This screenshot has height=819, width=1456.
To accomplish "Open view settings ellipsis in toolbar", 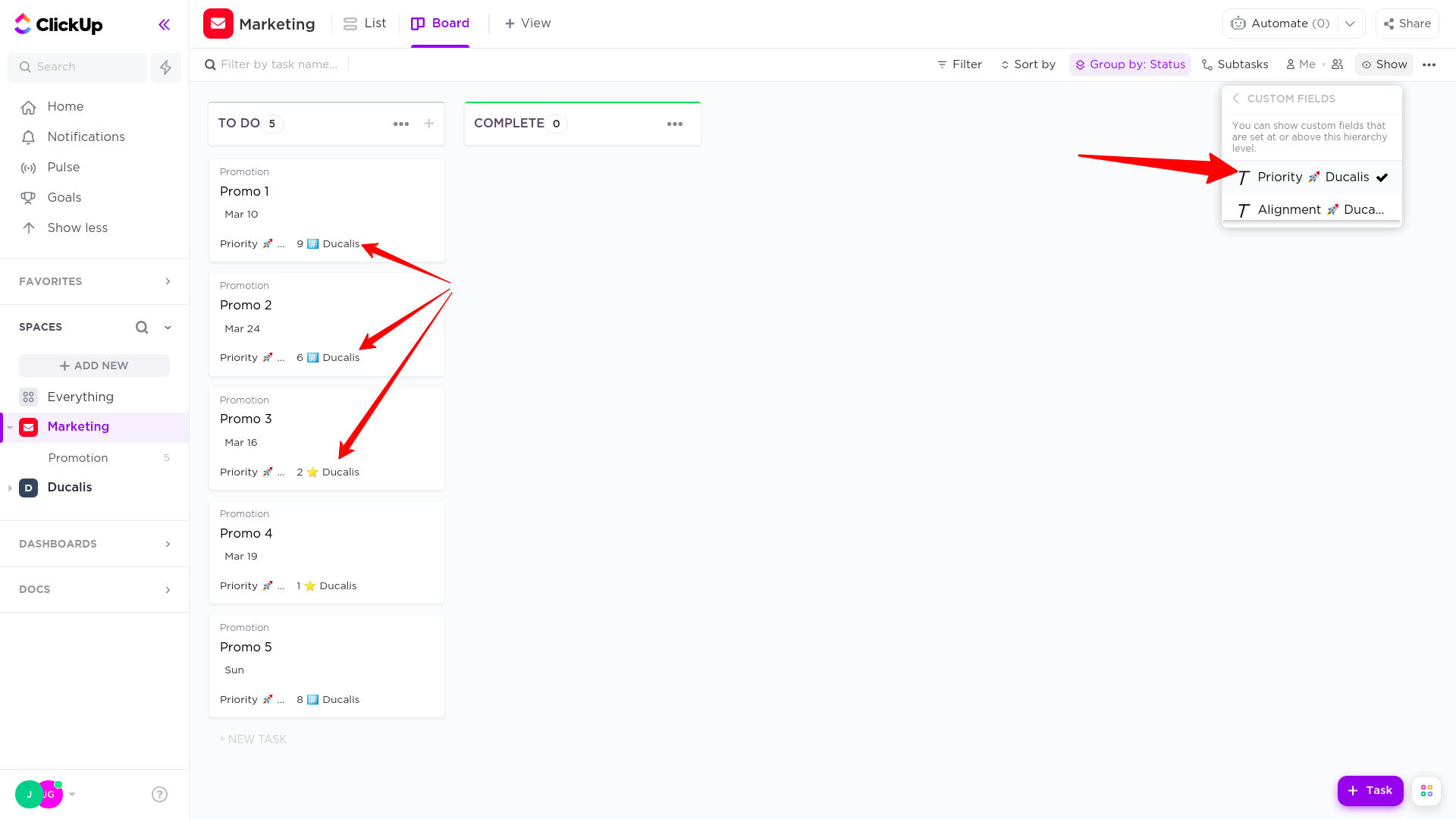I will pyautogui.click(x=1429, y=64).
